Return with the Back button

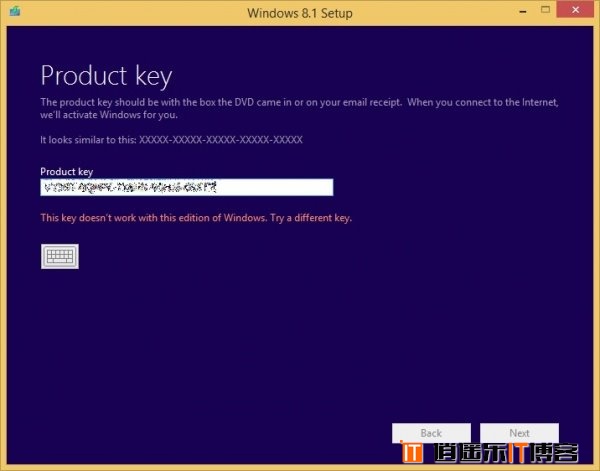[x=431, y=433]
